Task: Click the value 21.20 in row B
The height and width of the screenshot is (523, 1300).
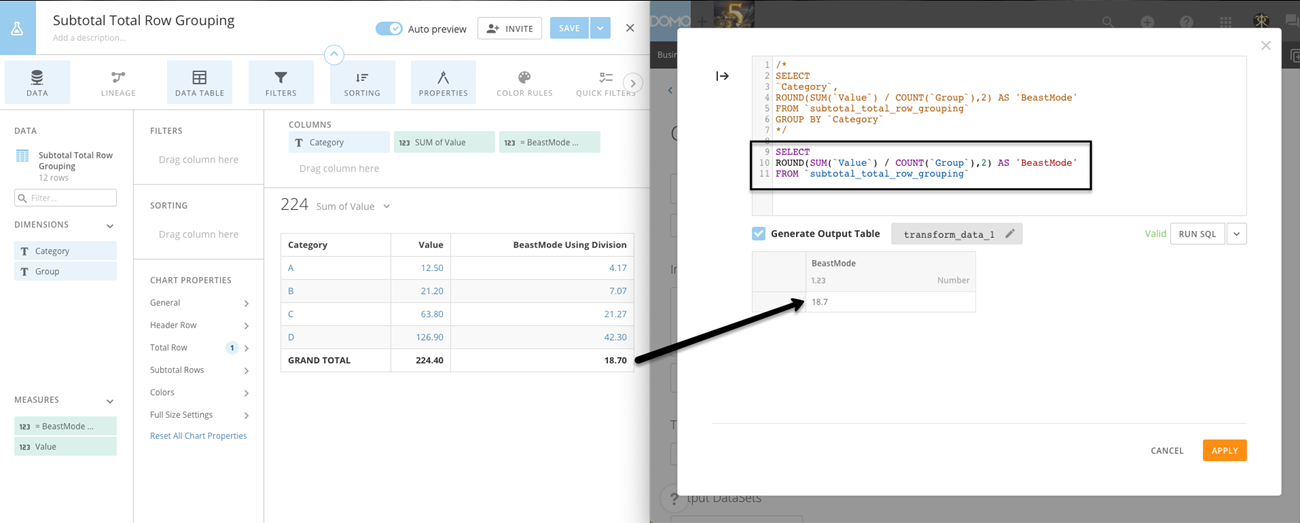Action: point(432,291)
